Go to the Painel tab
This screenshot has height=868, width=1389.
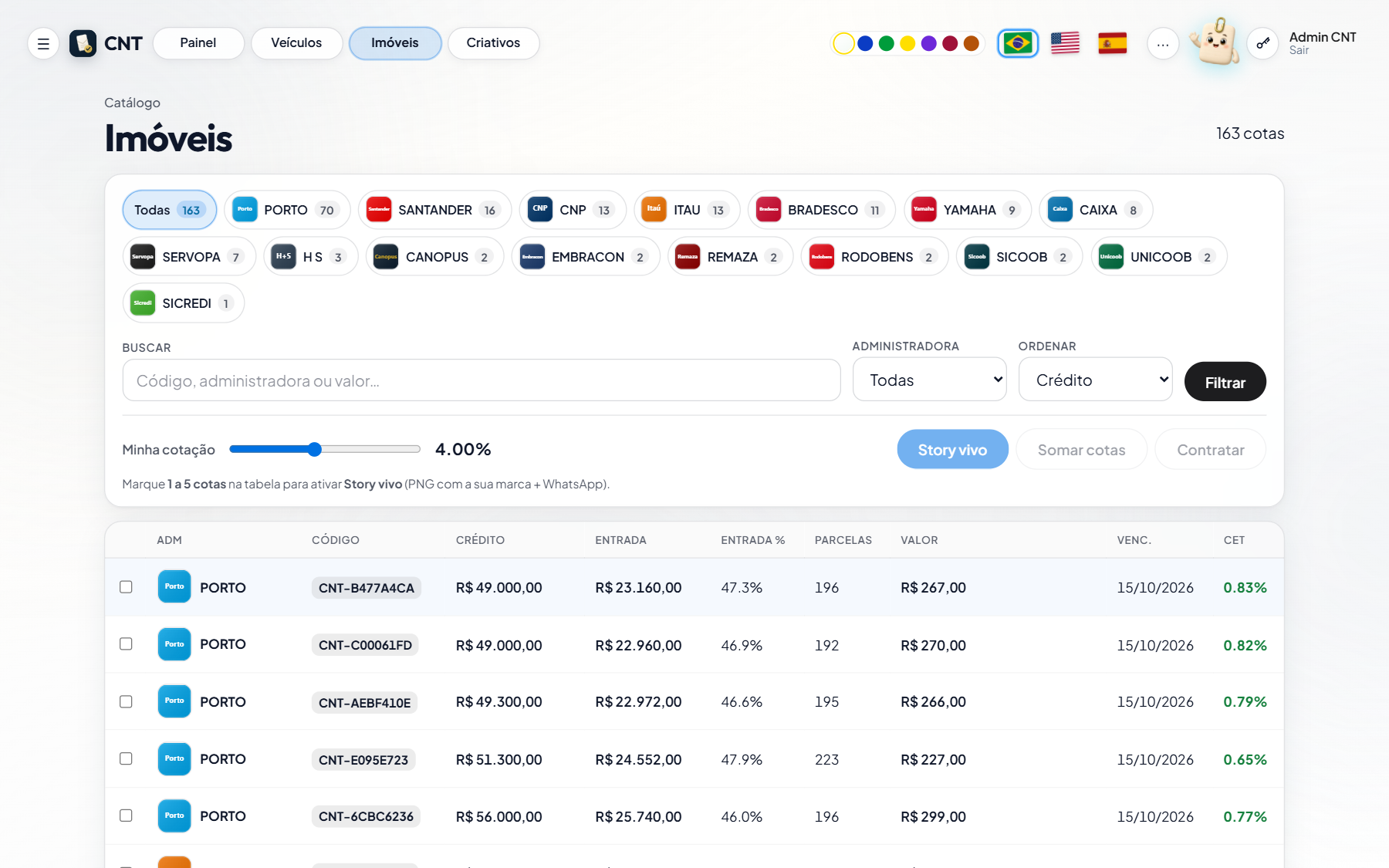click(x=198, y=43)
